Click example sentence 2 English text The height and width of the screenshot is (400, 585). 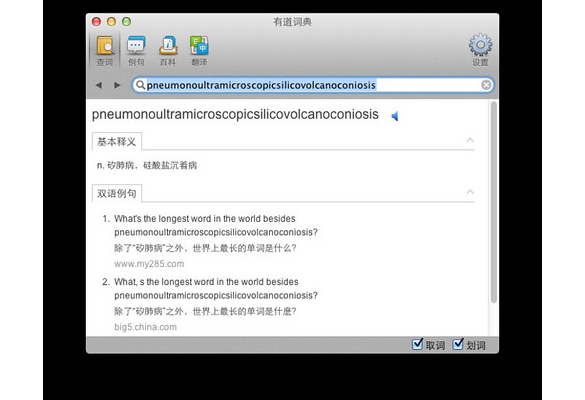(x=216, y=288)
